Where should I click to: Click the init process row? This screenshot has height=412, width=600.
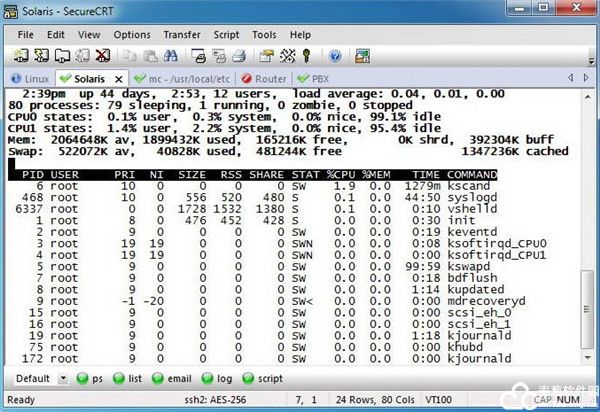(253, 221)
